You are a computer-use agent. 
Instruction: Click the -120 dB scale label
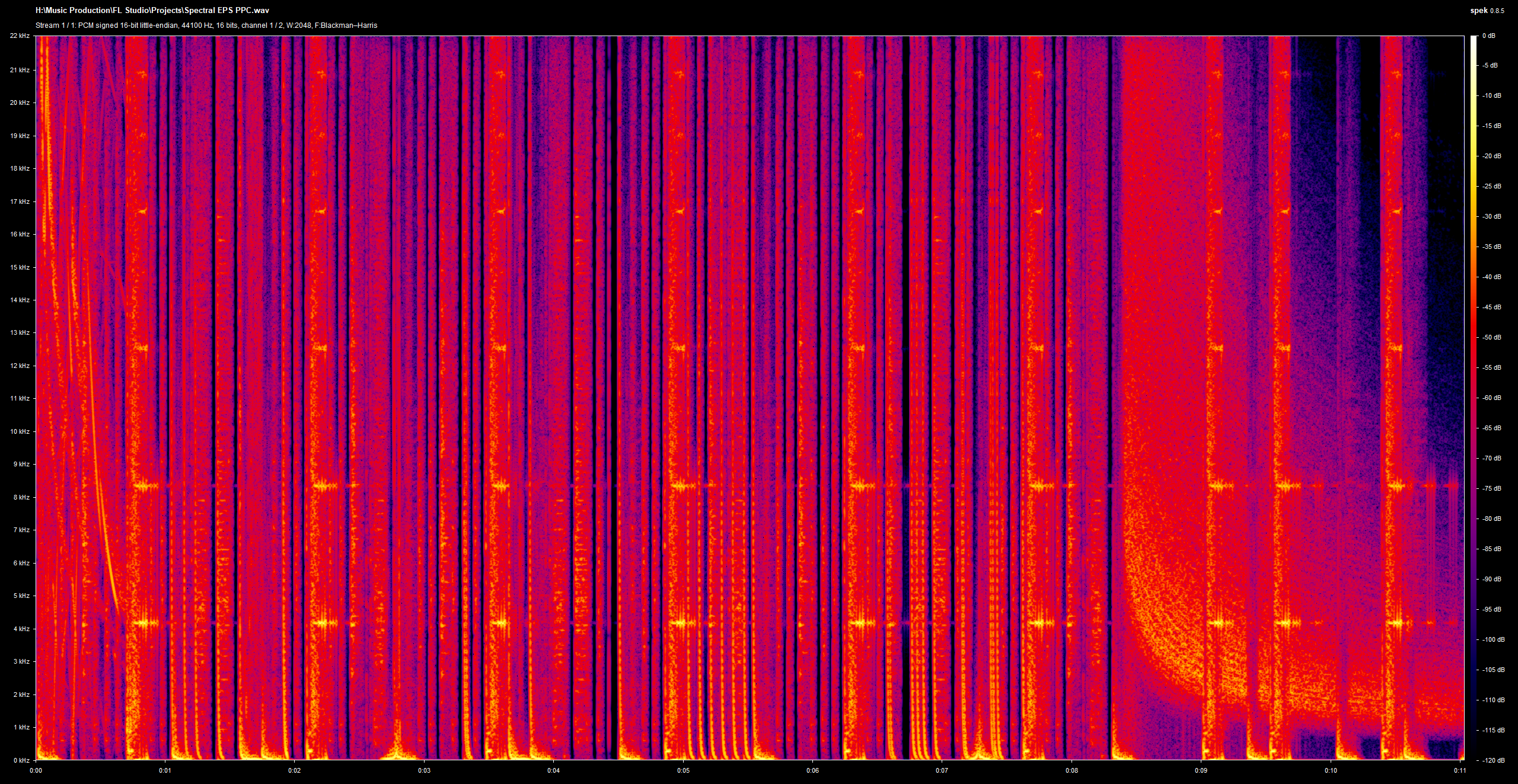pyautogui.click(x=1493, y=760)
